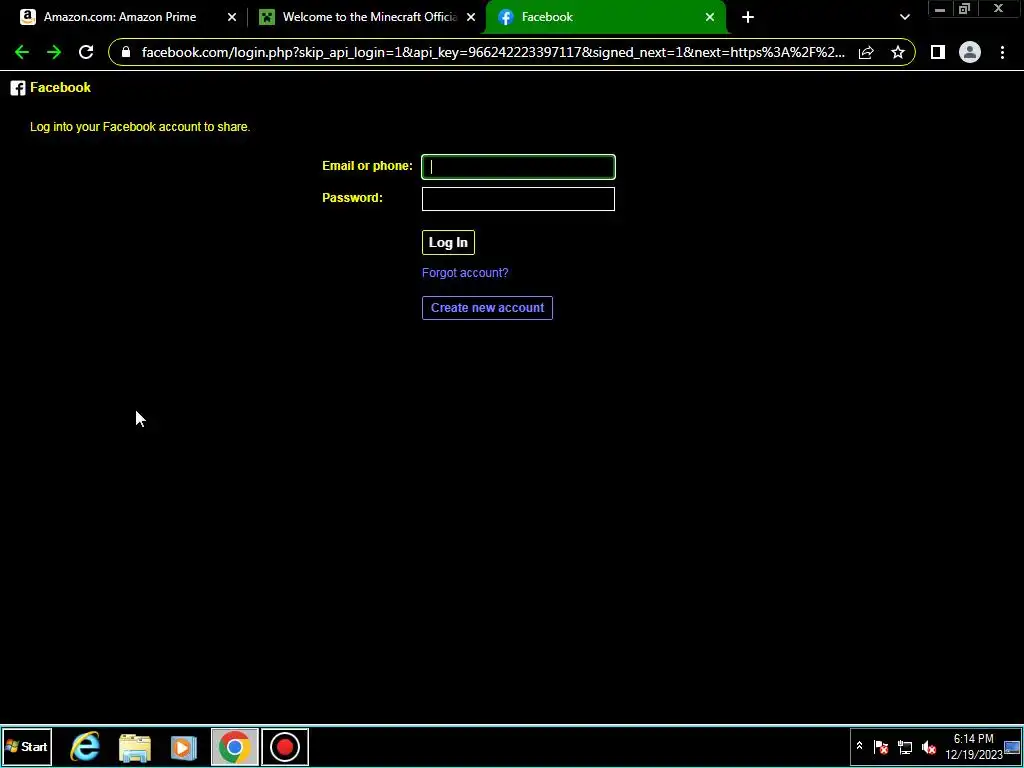The image size is (1024, 768).
Task: Reload the Facebook login page
Action: click(86, 52)
